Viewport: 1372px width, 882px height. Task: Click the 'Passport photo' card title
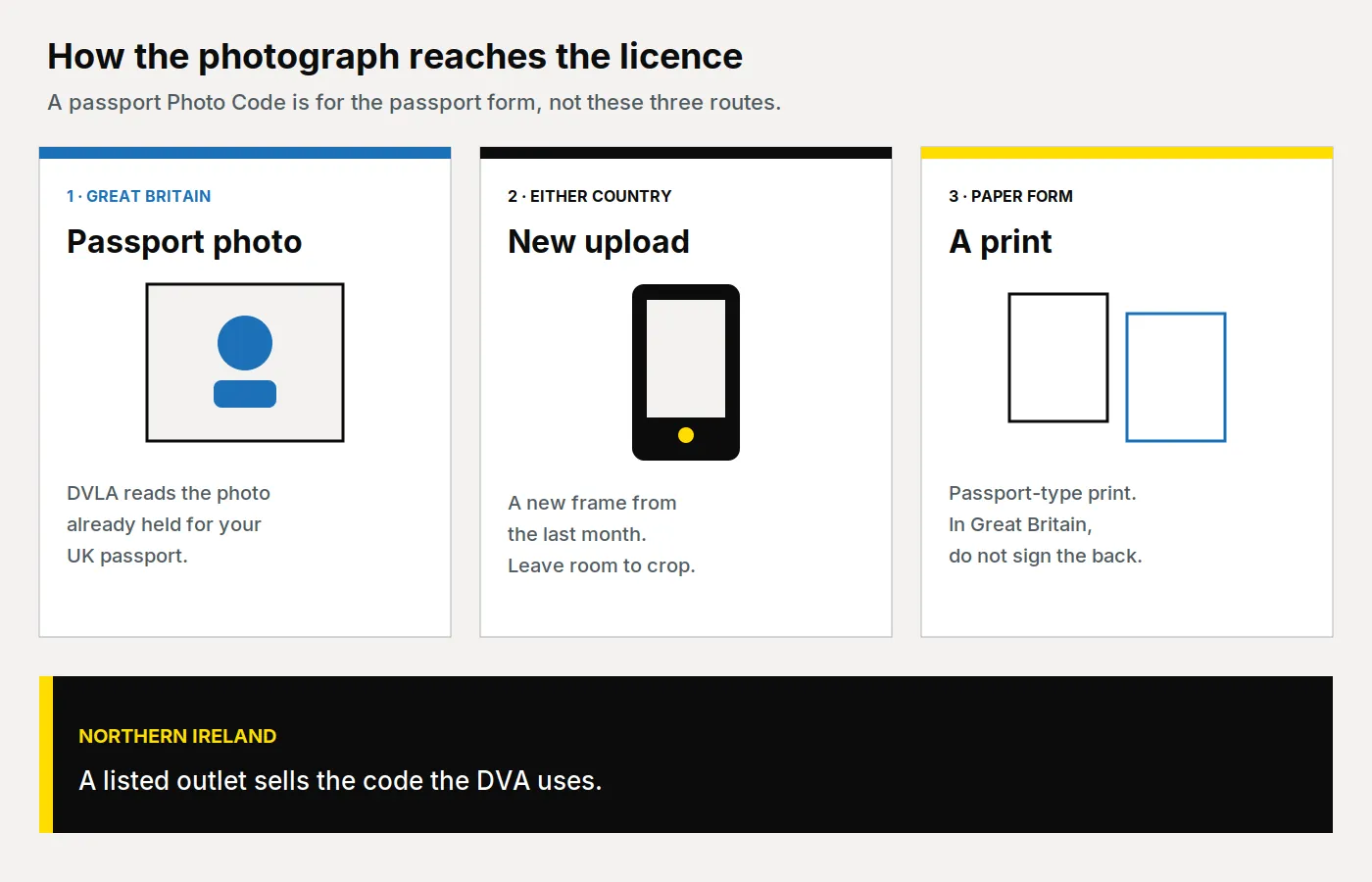pyautogui.click(x=184, y=242)
